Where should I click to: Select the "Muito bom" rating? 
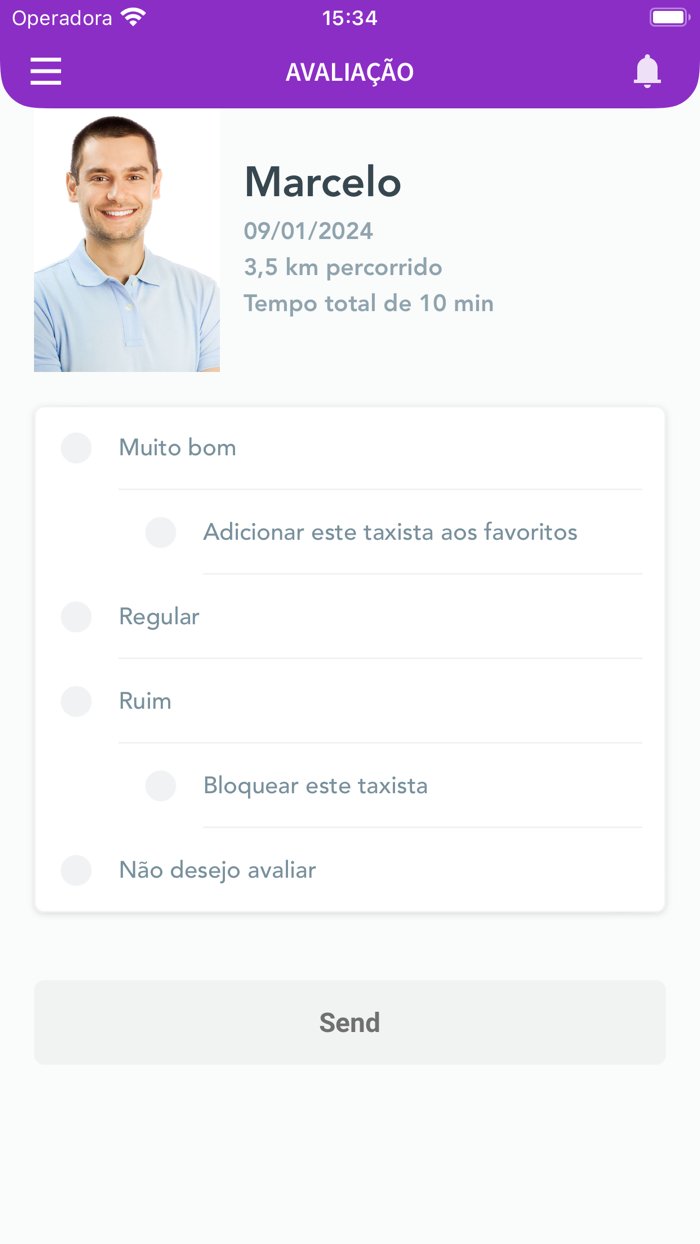click(76, 448)
